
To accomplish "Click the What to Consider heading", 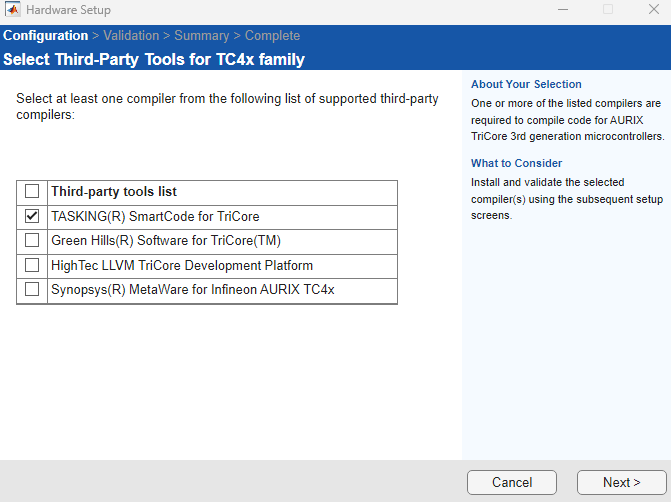I will pyautogui.click(x=516, y=163).
